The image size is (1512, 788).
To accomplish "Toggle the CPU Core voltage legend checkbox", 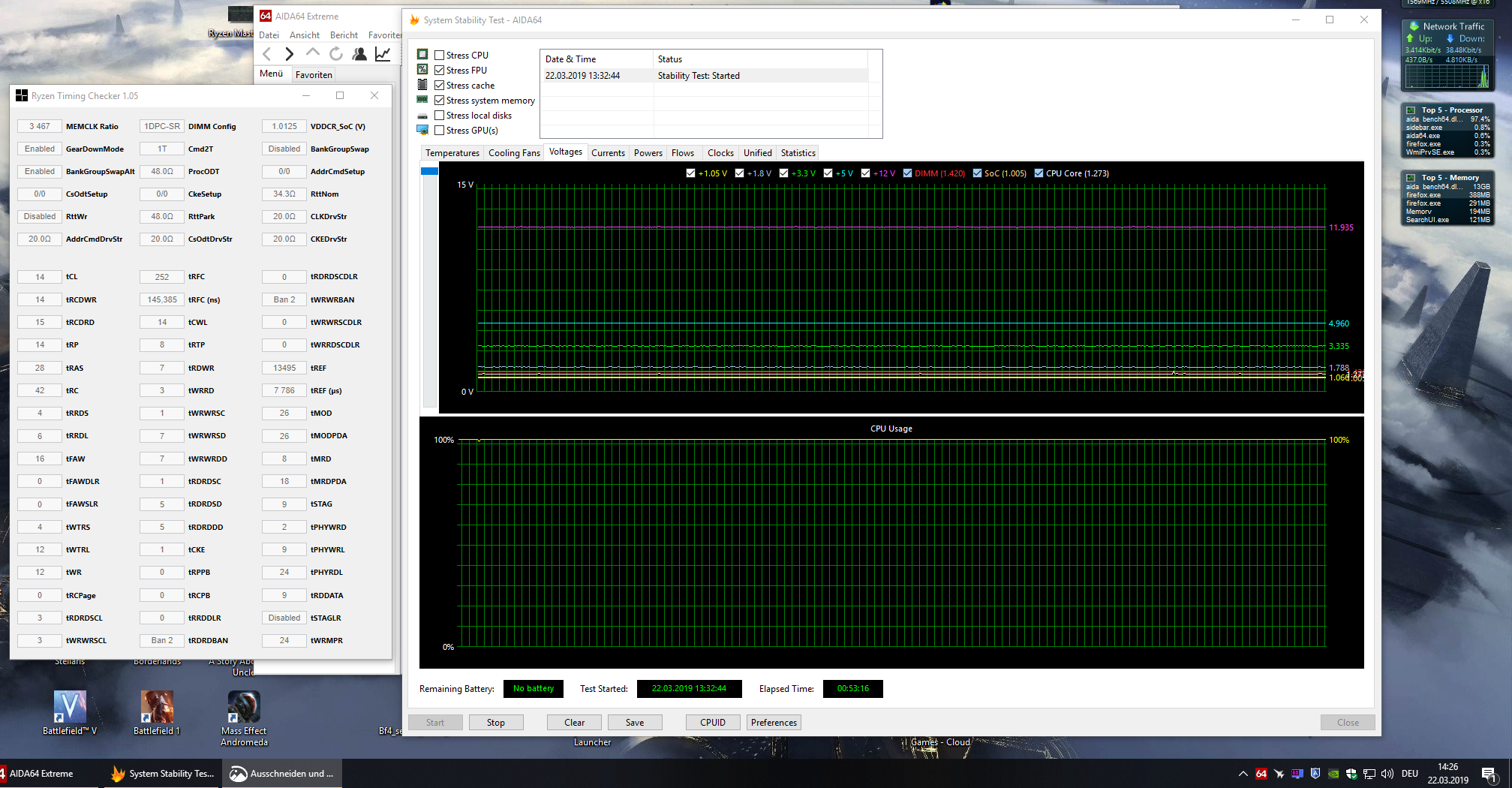I will [1039, 173].
